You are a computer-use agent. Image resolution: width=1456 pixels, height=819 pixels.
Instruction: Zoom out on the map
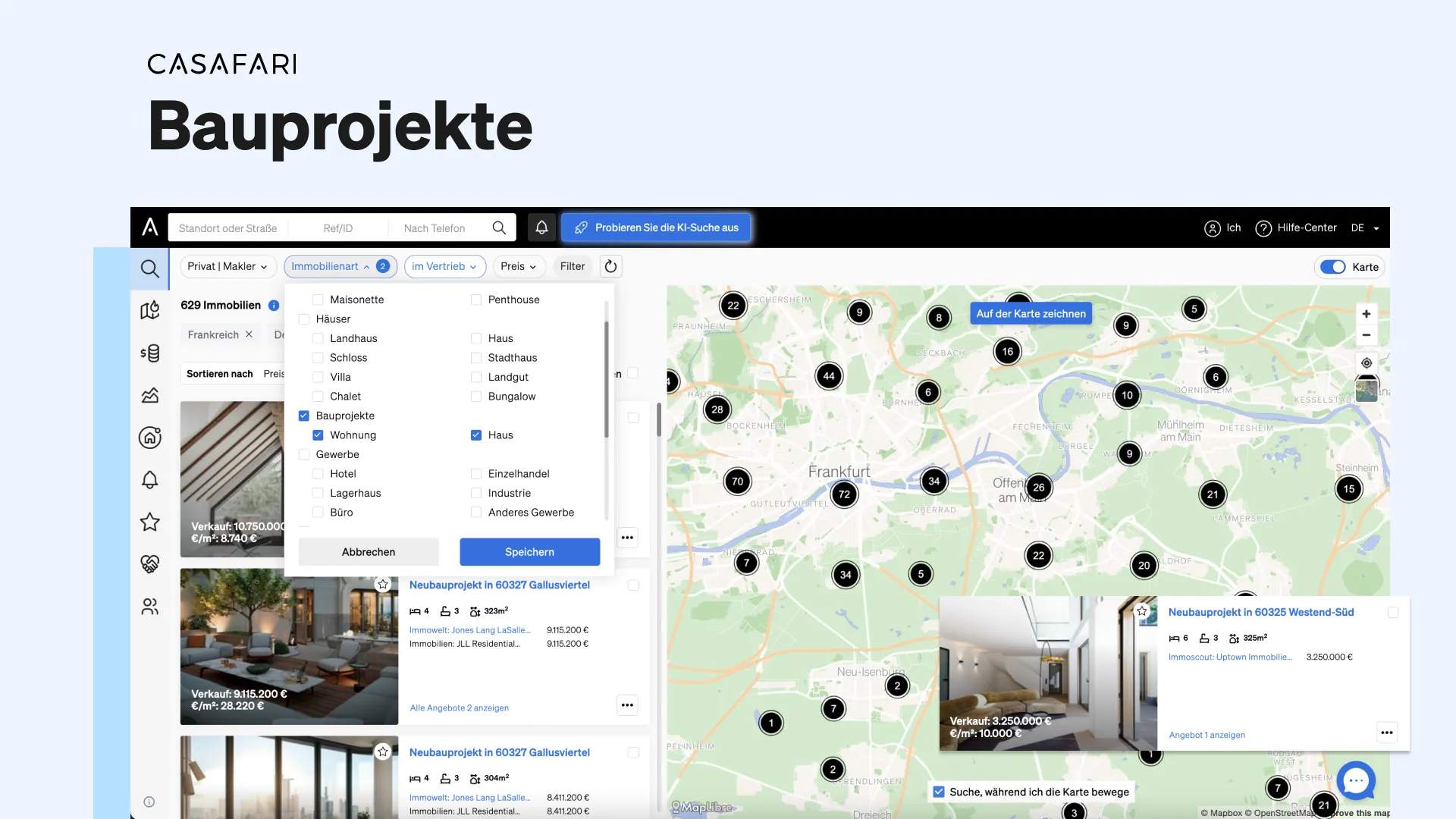1366,335
